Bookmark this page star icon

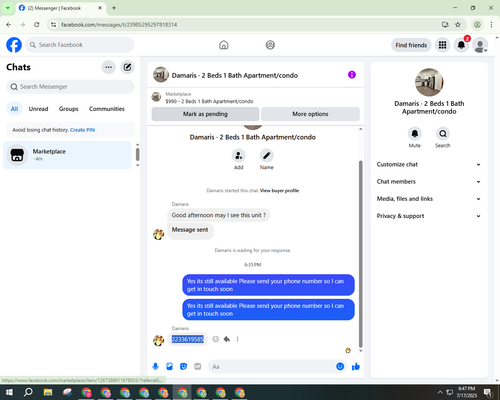click(458, 25)
